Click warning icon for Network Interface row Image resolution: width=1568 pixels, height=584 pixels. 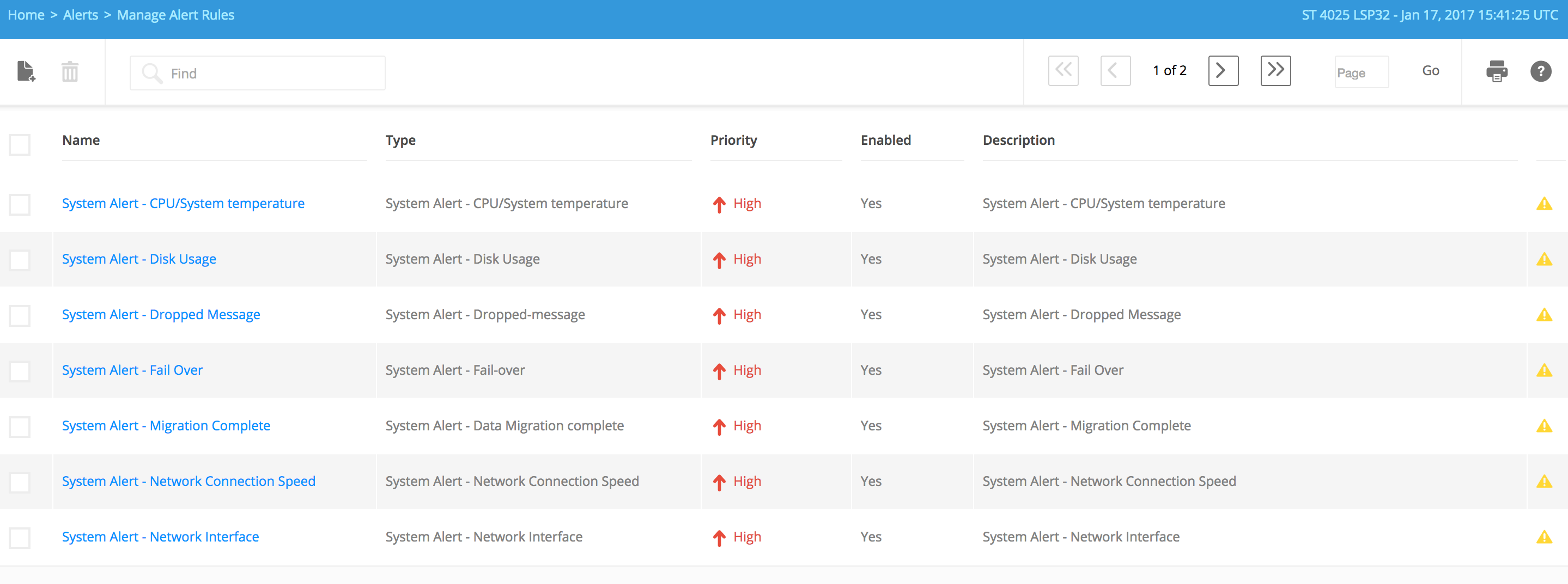click(x=1543, y=537)
